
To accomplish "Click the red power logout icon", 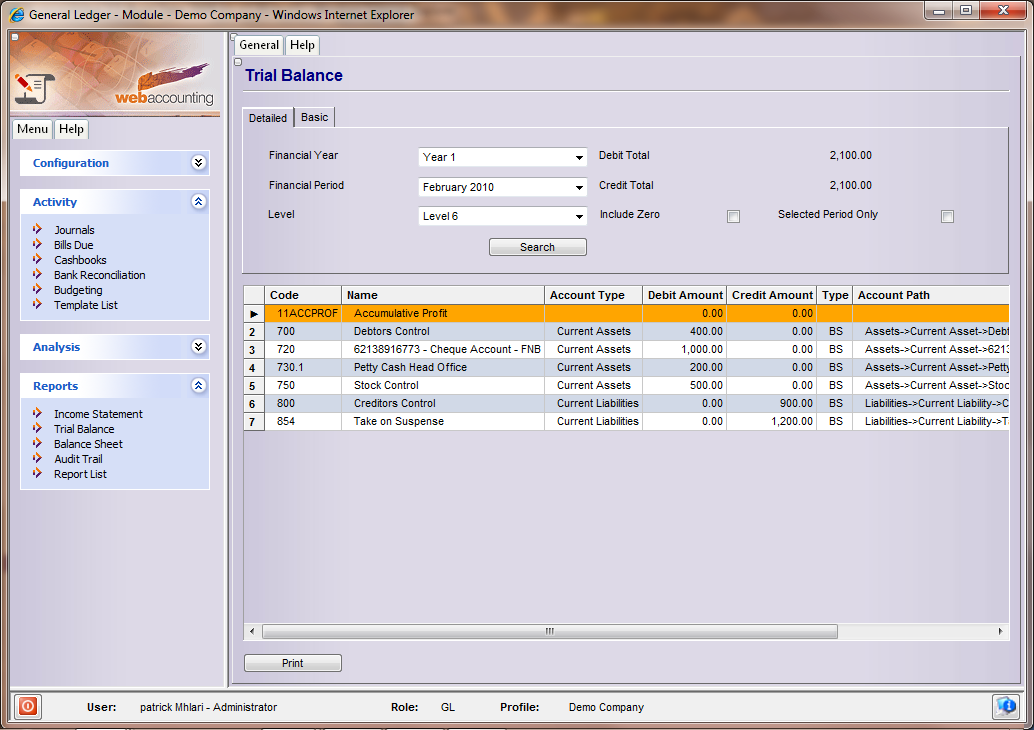I will coord(28,706).
